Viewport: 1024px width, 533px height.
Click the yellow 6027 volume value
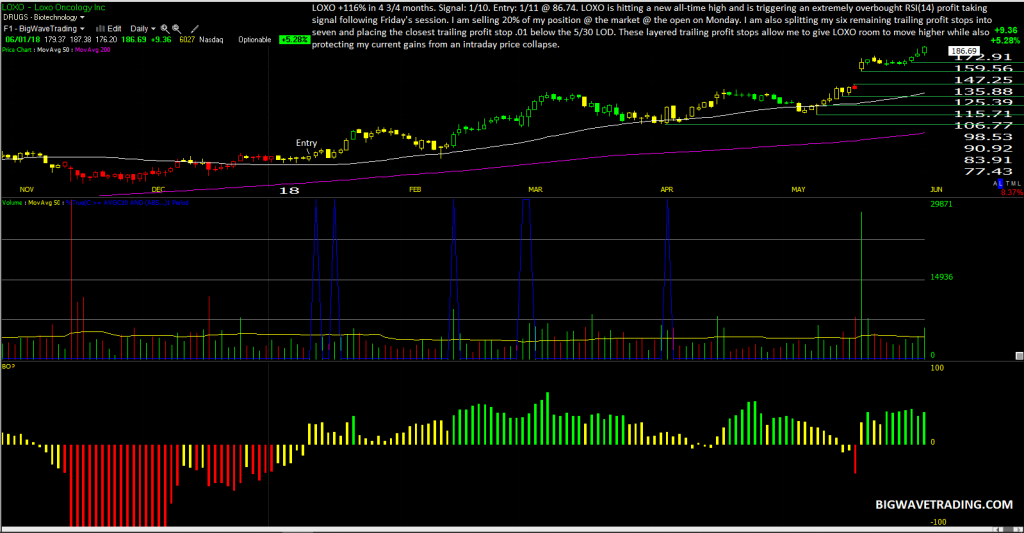(187, 39)
